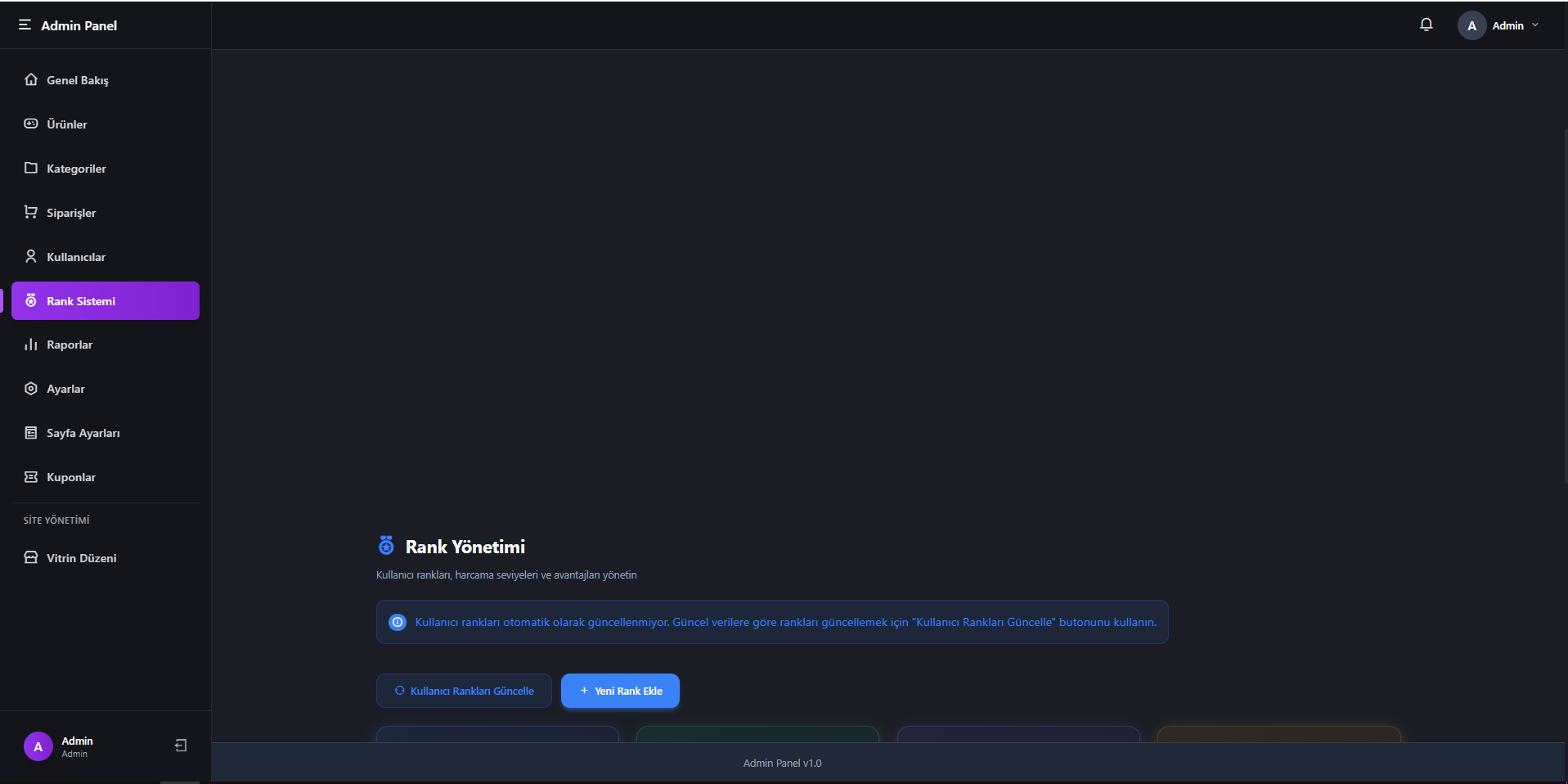Click the info icon in the alert banner

(x=398, y=622)
